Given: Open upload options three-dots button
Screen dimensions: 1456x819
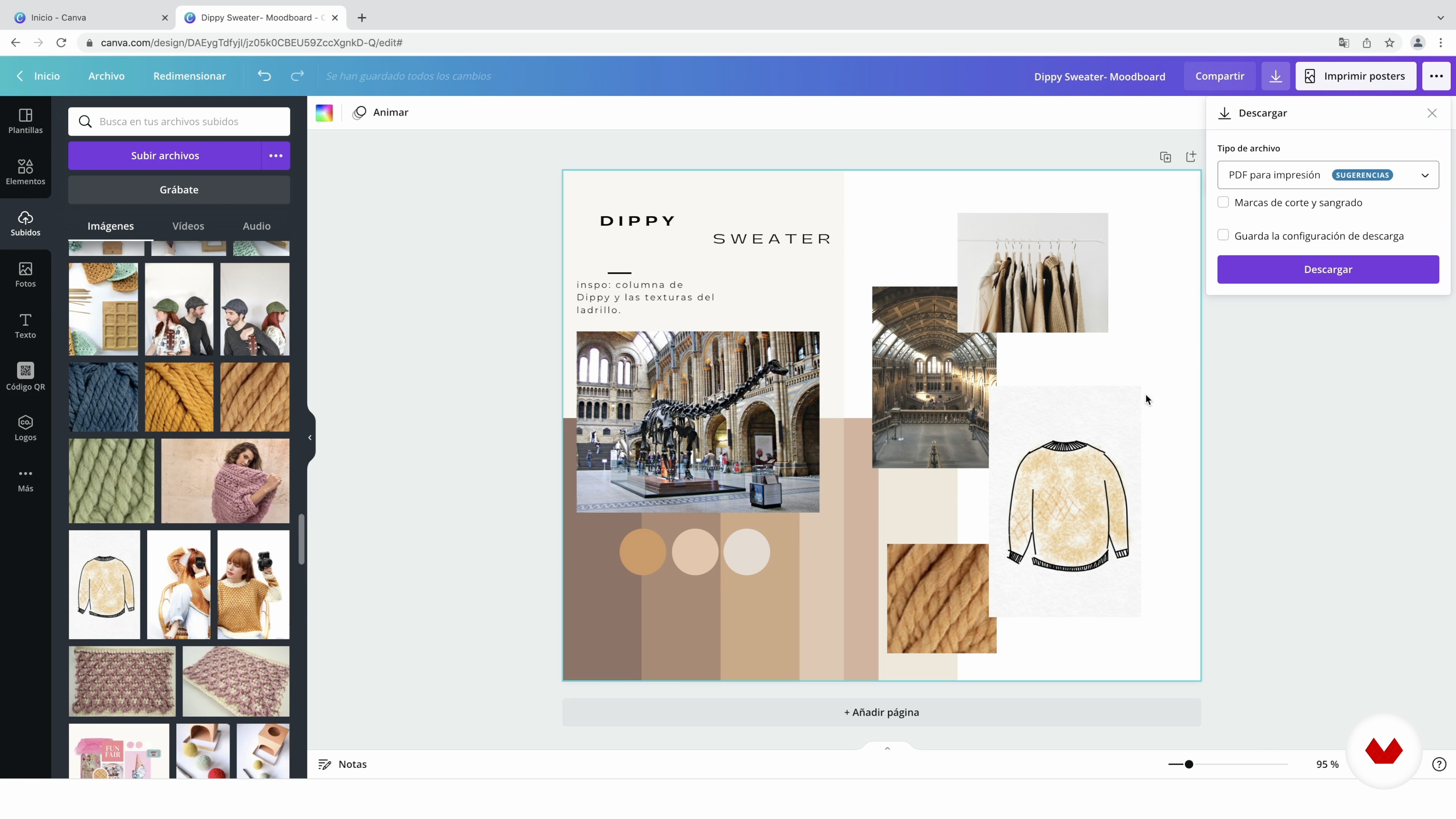Looking at the screenshot, I should [x=276, y=155].
